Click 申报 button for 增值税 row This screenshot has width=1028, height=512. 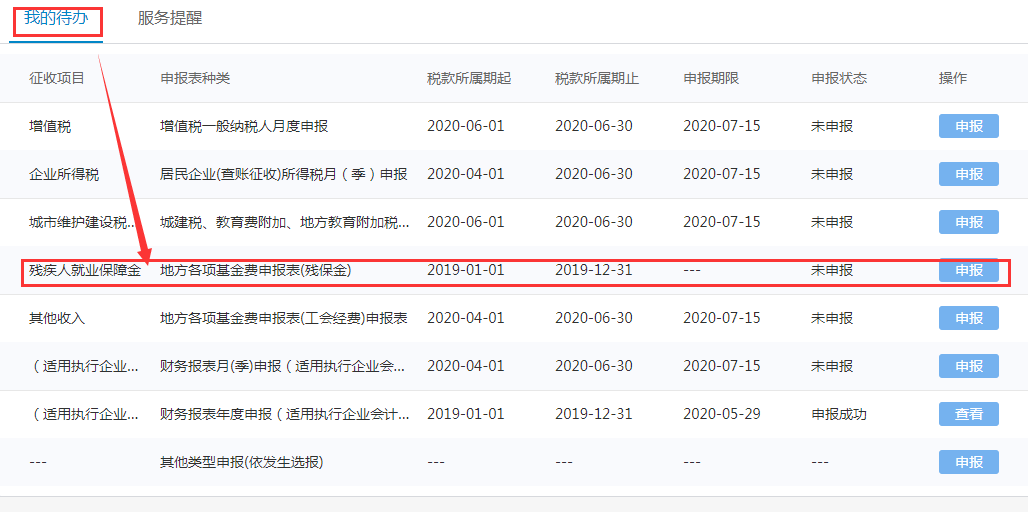[968, 126]
